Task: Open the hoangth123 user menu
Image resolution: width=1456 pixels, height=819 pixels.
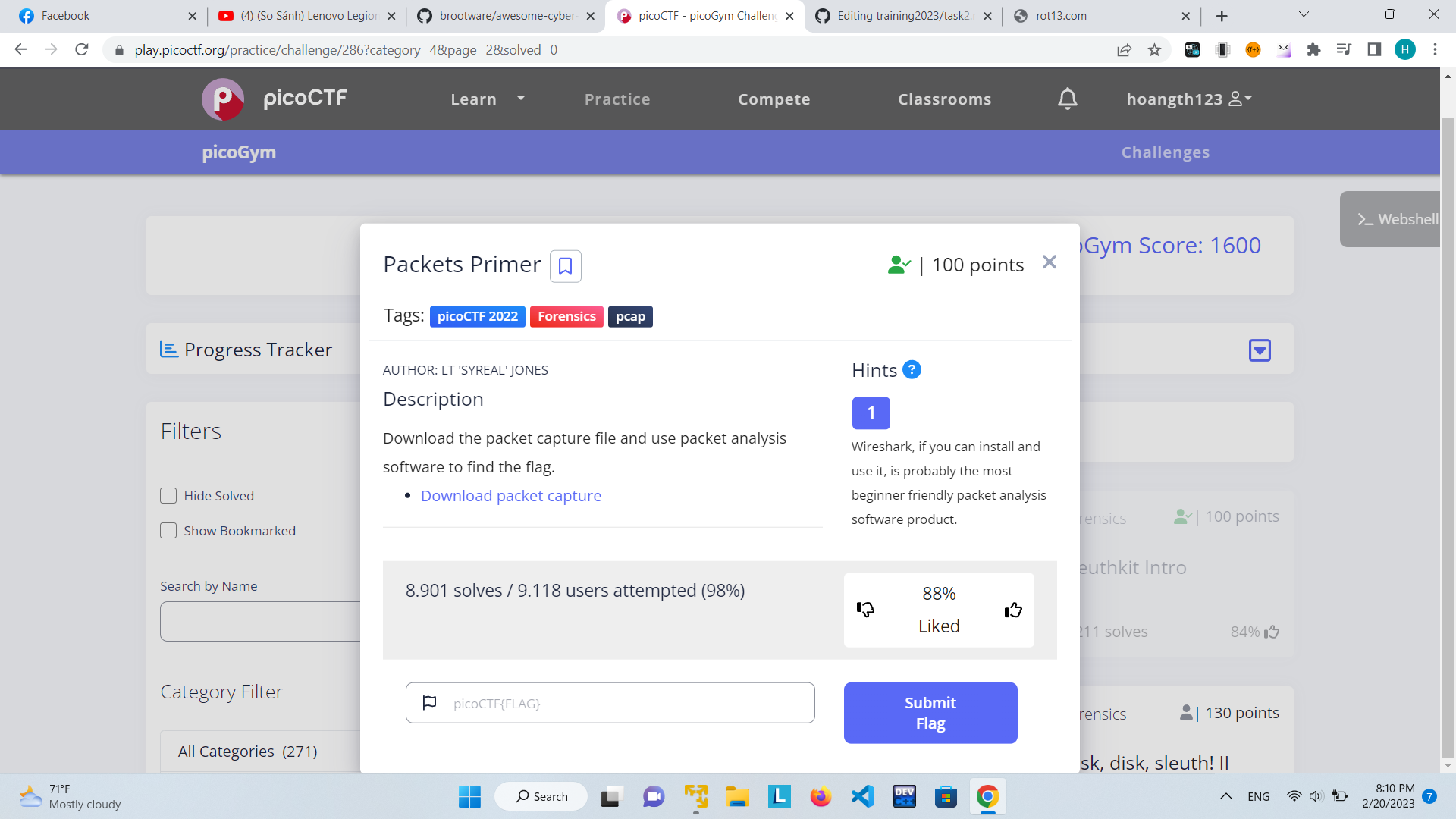Action: (x=1188, y=99)
